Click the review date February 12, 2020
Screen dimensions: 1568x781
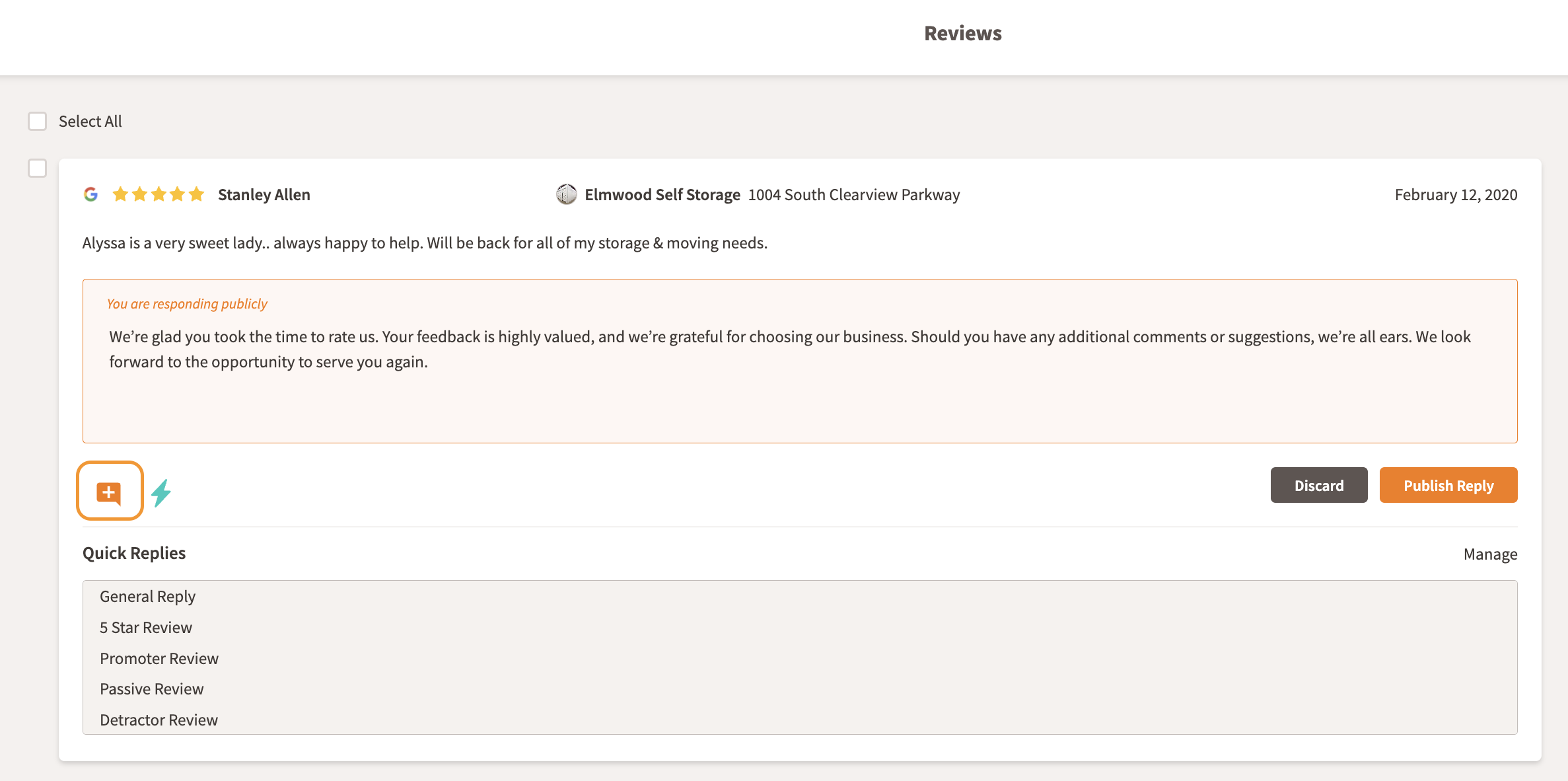pyautogui.click(x=1456, y=195)
